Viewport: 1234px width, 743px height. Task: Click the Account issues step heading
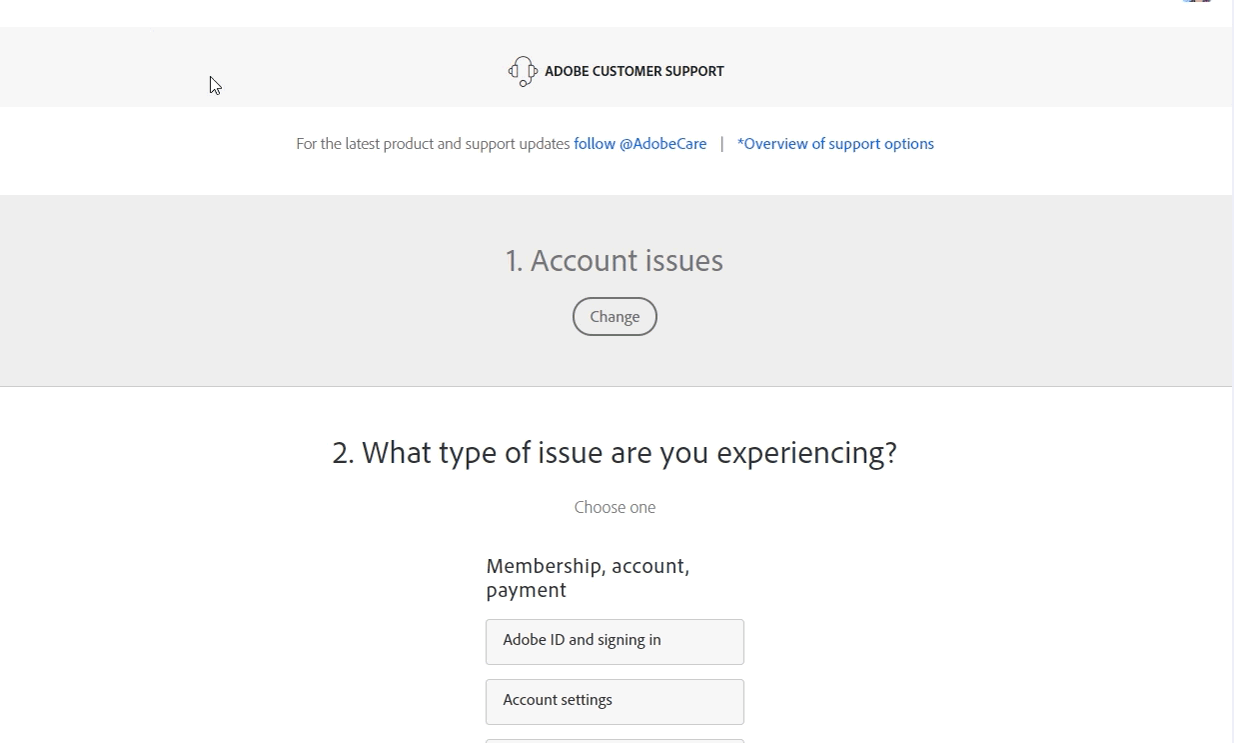point(614,260)
